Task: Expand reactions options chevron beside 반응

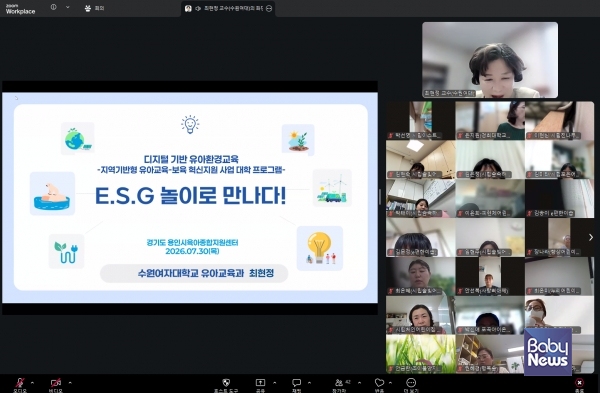Action: [390, 382]
